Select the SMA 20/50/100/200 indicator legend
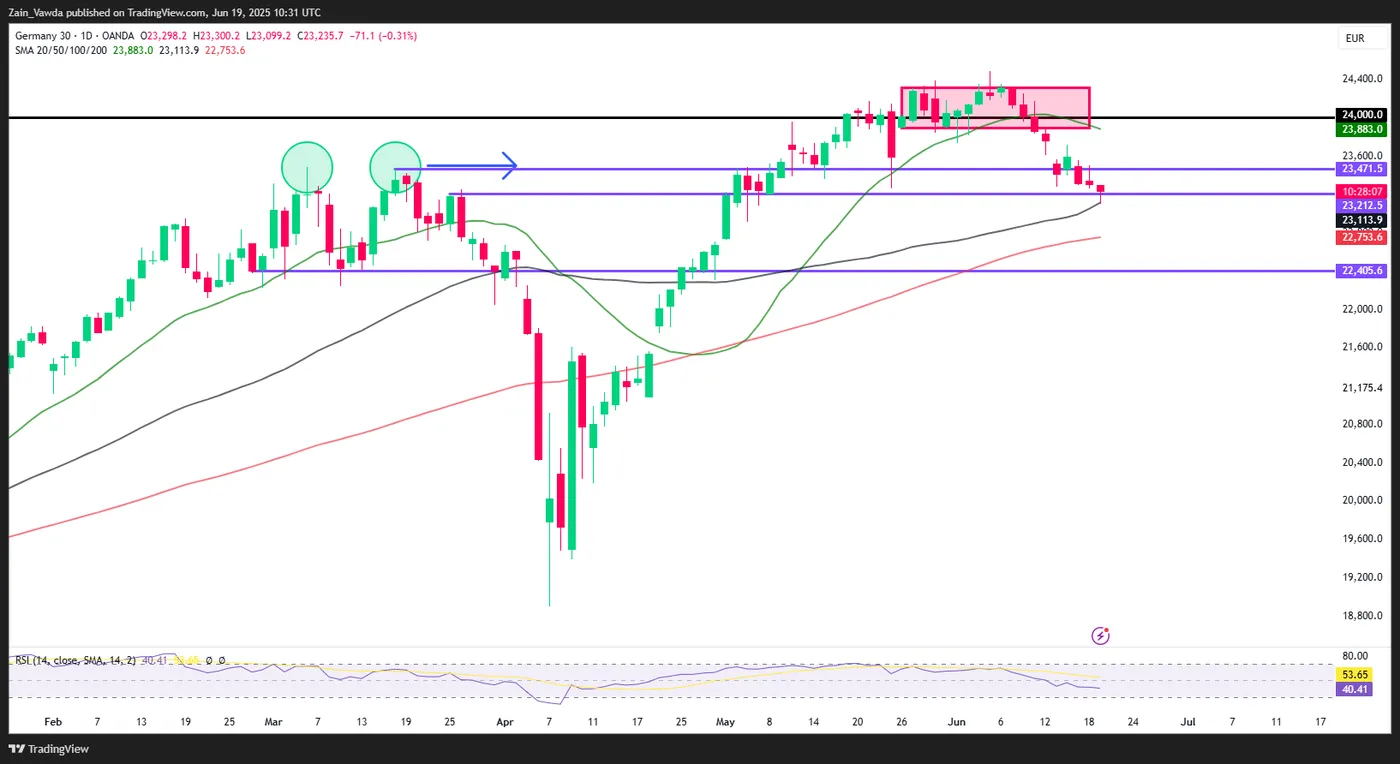This screenshot has height=764, width=1400. tap(63, 50)
